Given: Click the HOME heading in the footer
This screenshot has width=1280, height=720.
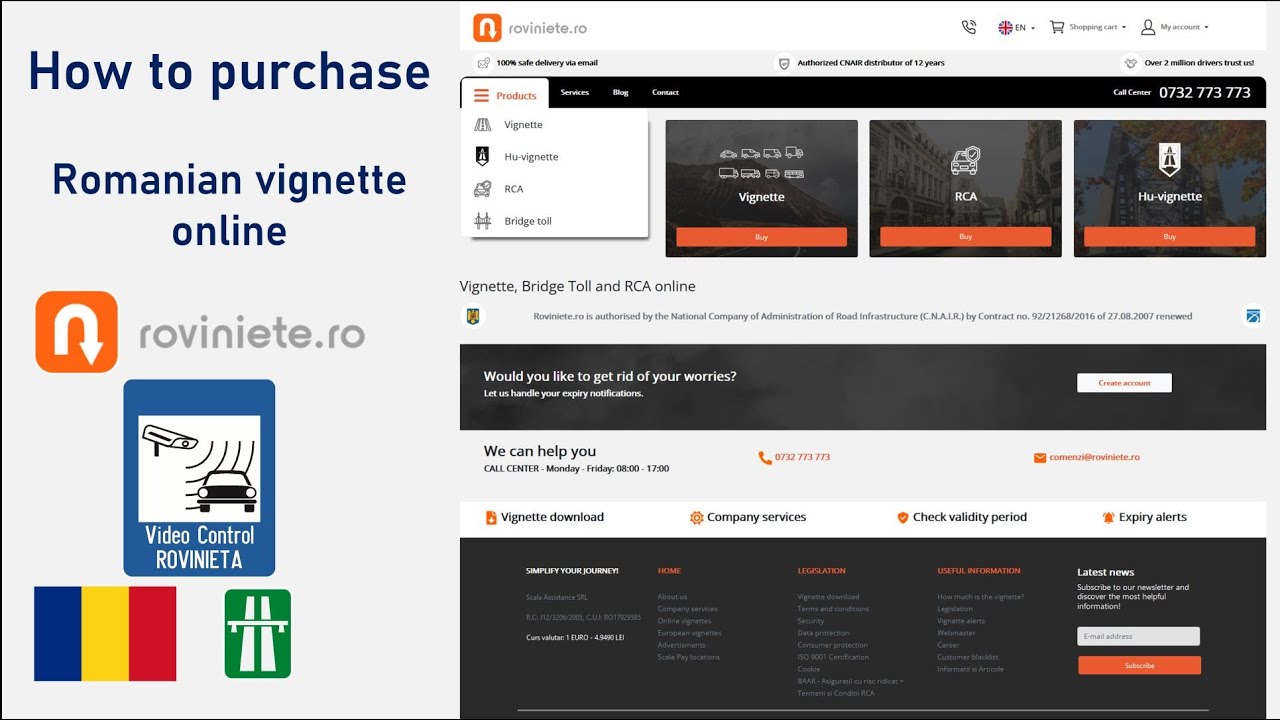Looking at the screenshot, I should (x=669, y=571).
